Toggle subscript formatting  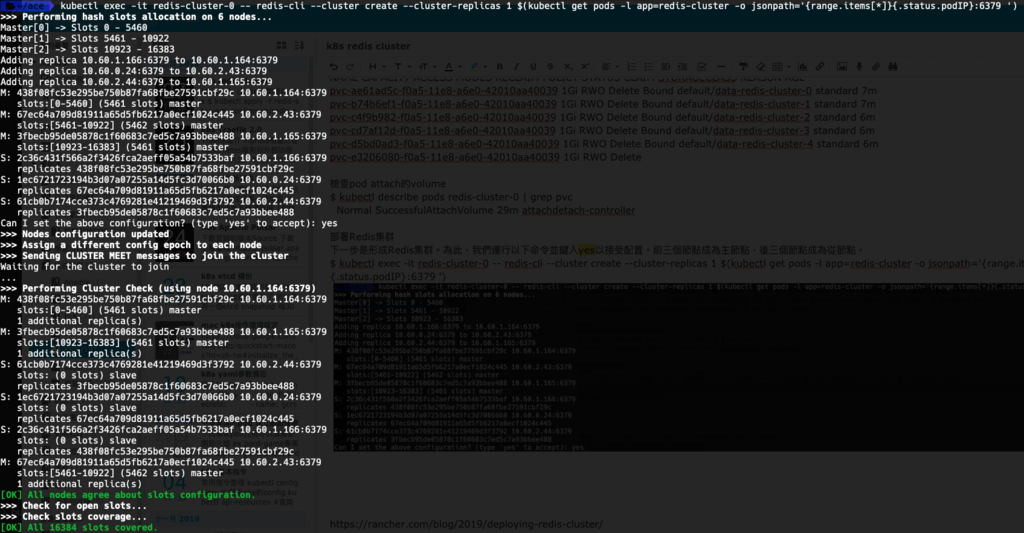568,66
